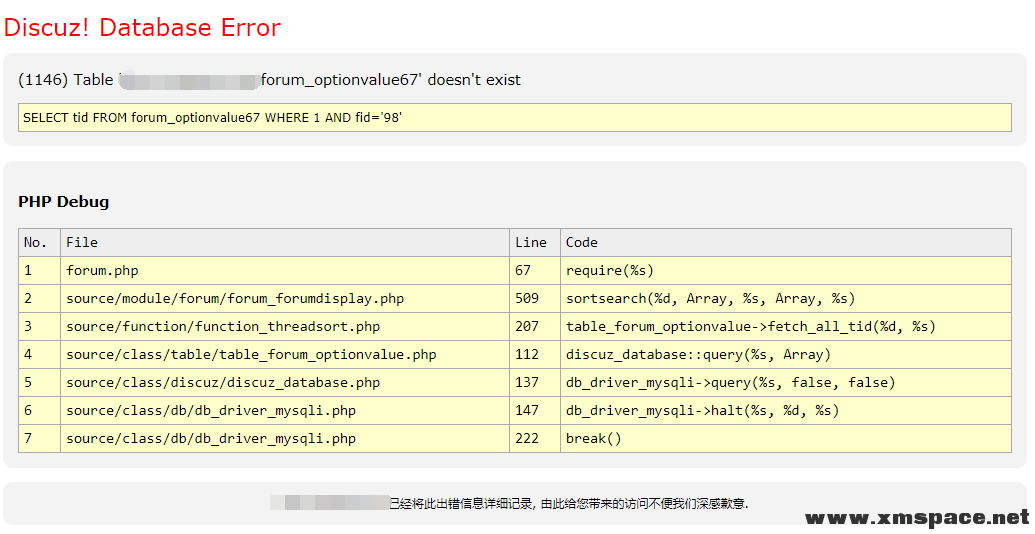Click "source/function/function_threadsort.php" file cell
1035x534 pixels.
tap(285, 326)
